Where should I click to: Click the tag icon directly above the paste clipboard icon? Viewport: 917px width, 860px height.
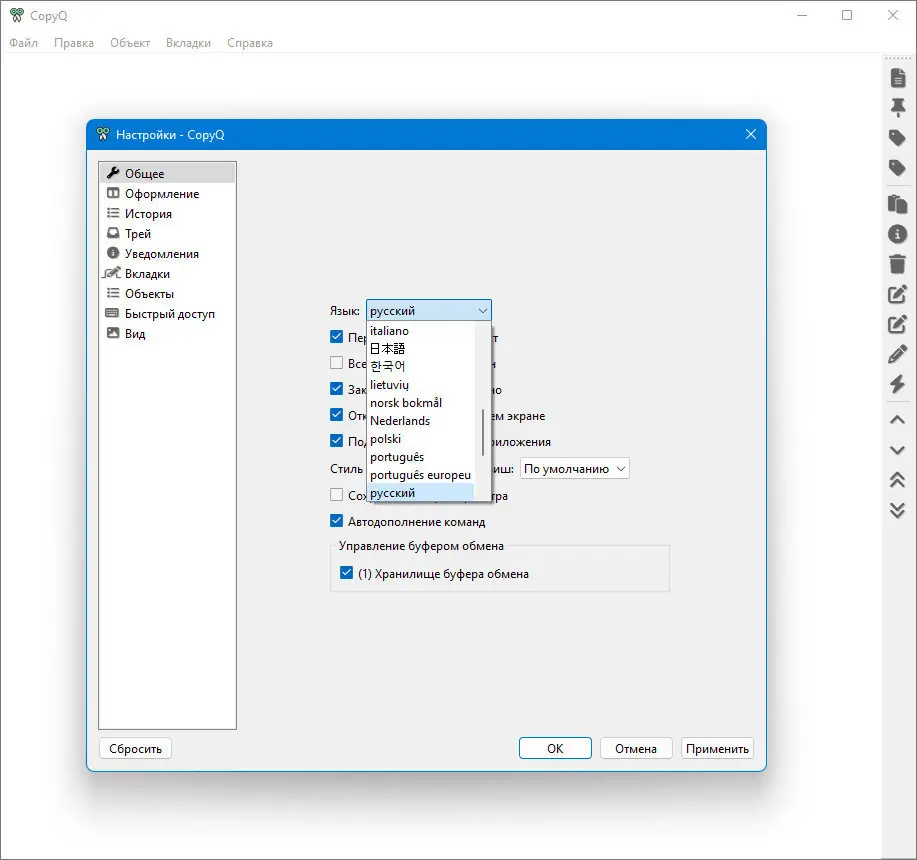click(898, 168)
